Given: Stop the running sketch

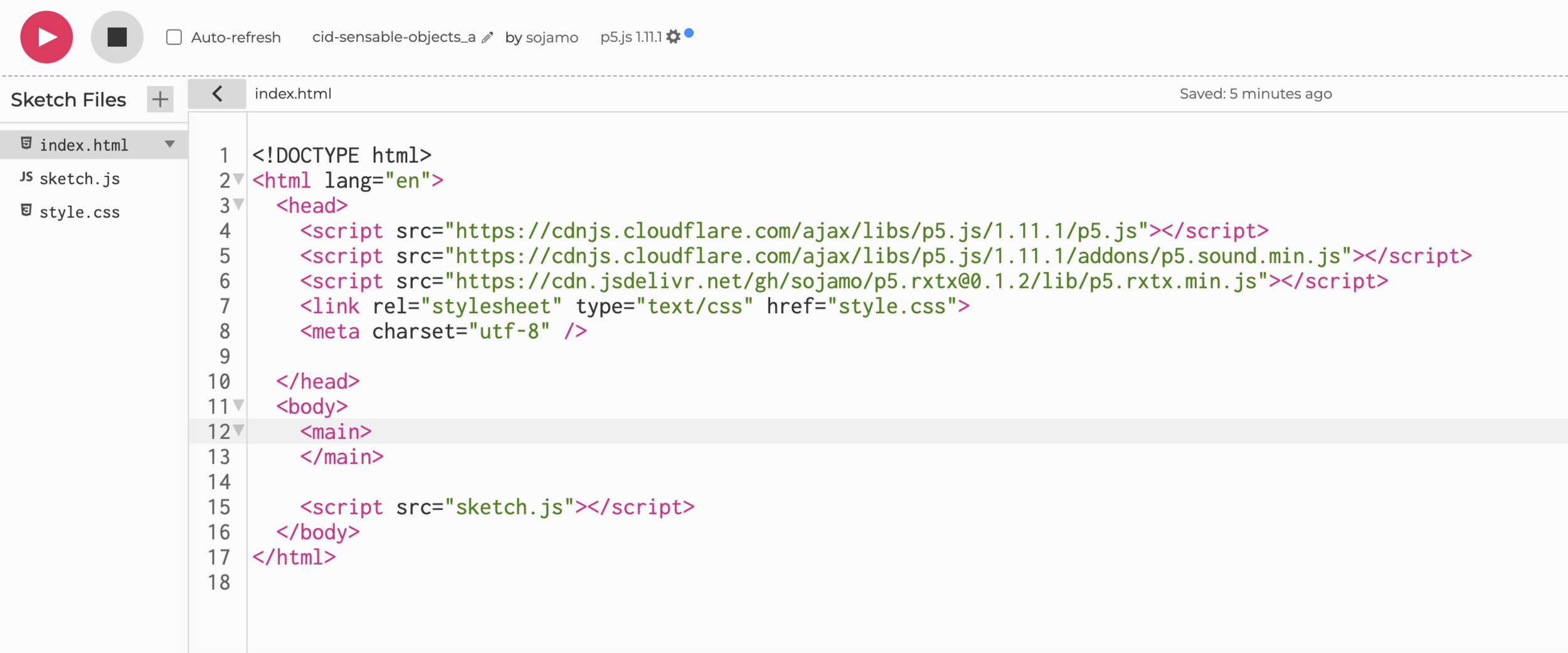Looking at the screenshot, I should click(x=117, y=37).
